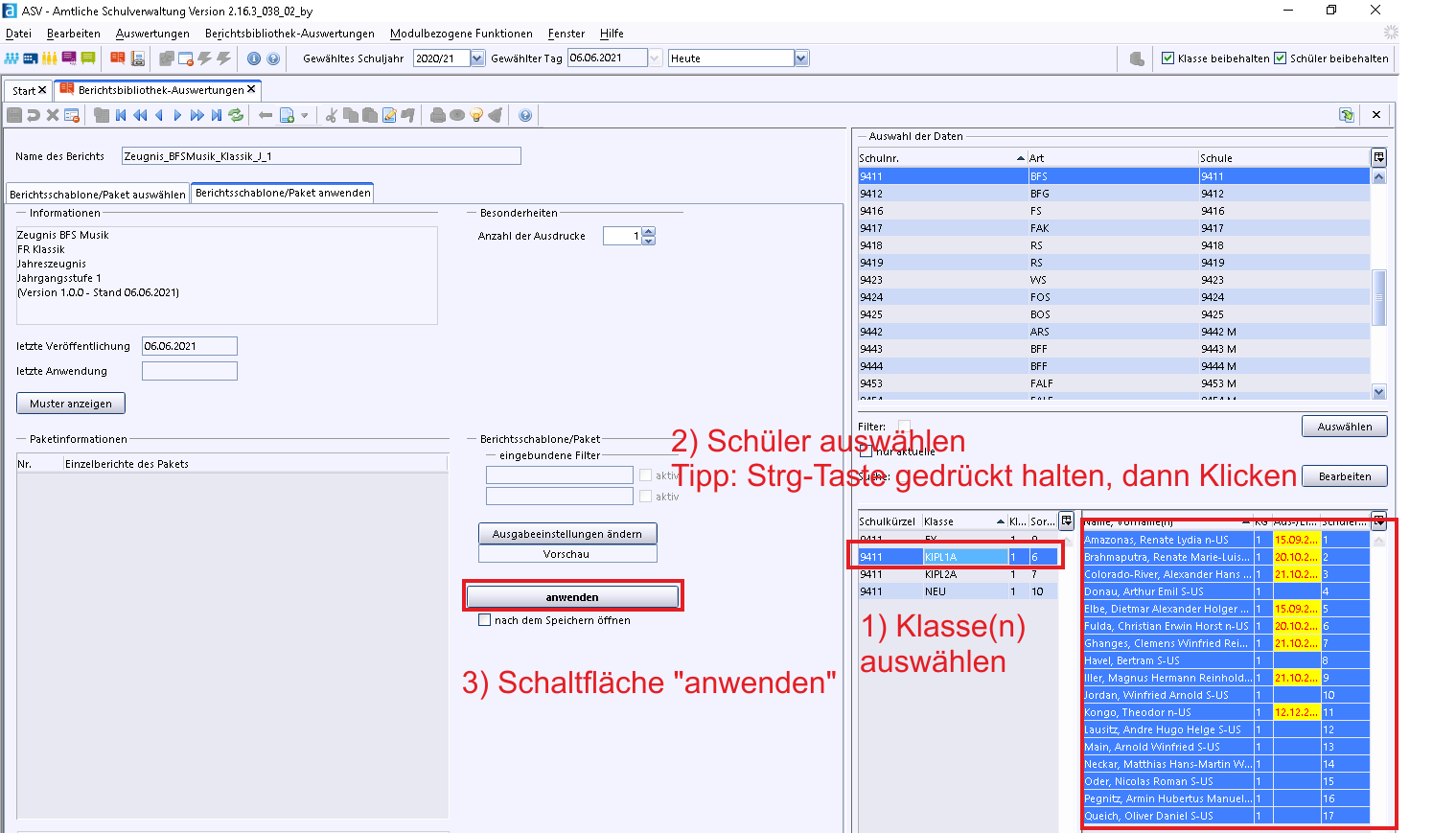Screen dimensions: 1456x833
Task: Click the letzte Anwendung field
Action: pos(190,371)
